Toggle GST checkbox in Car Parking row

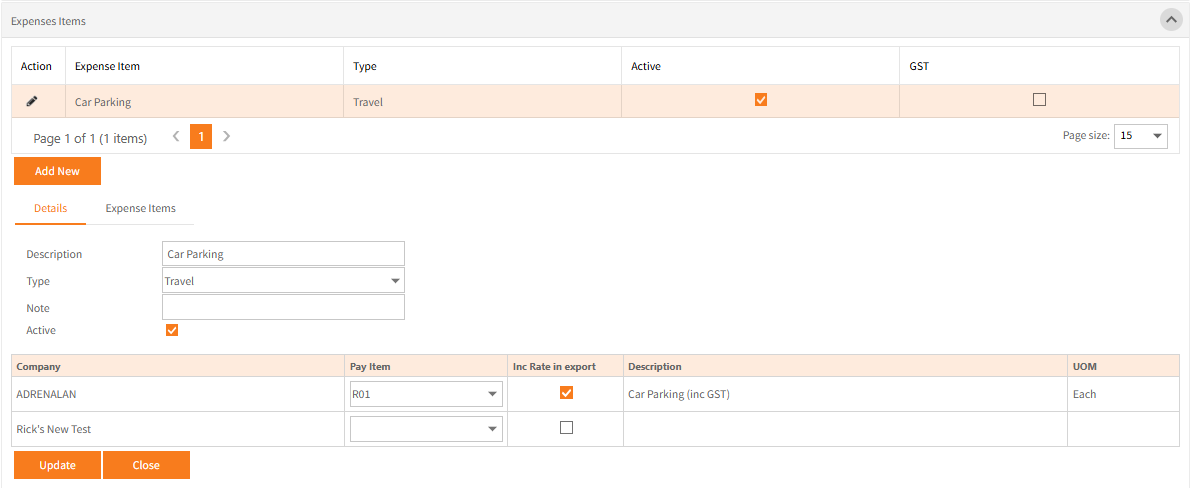1039,100
